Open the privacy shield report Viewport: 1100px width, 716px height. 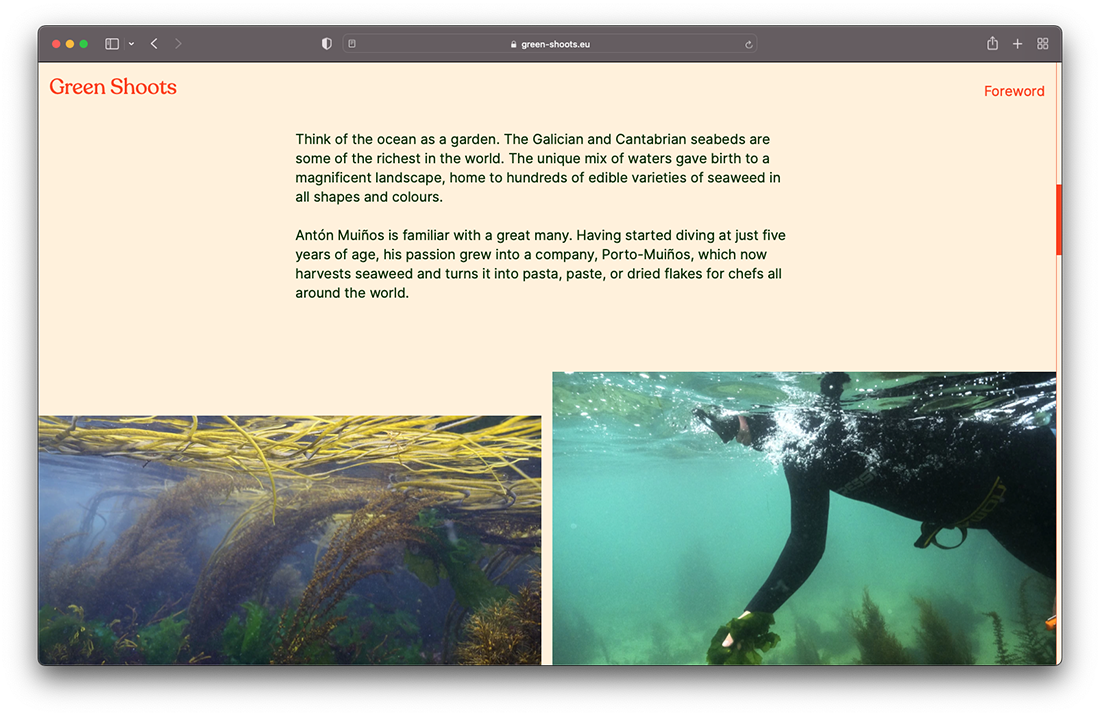[x=326, y=43]
